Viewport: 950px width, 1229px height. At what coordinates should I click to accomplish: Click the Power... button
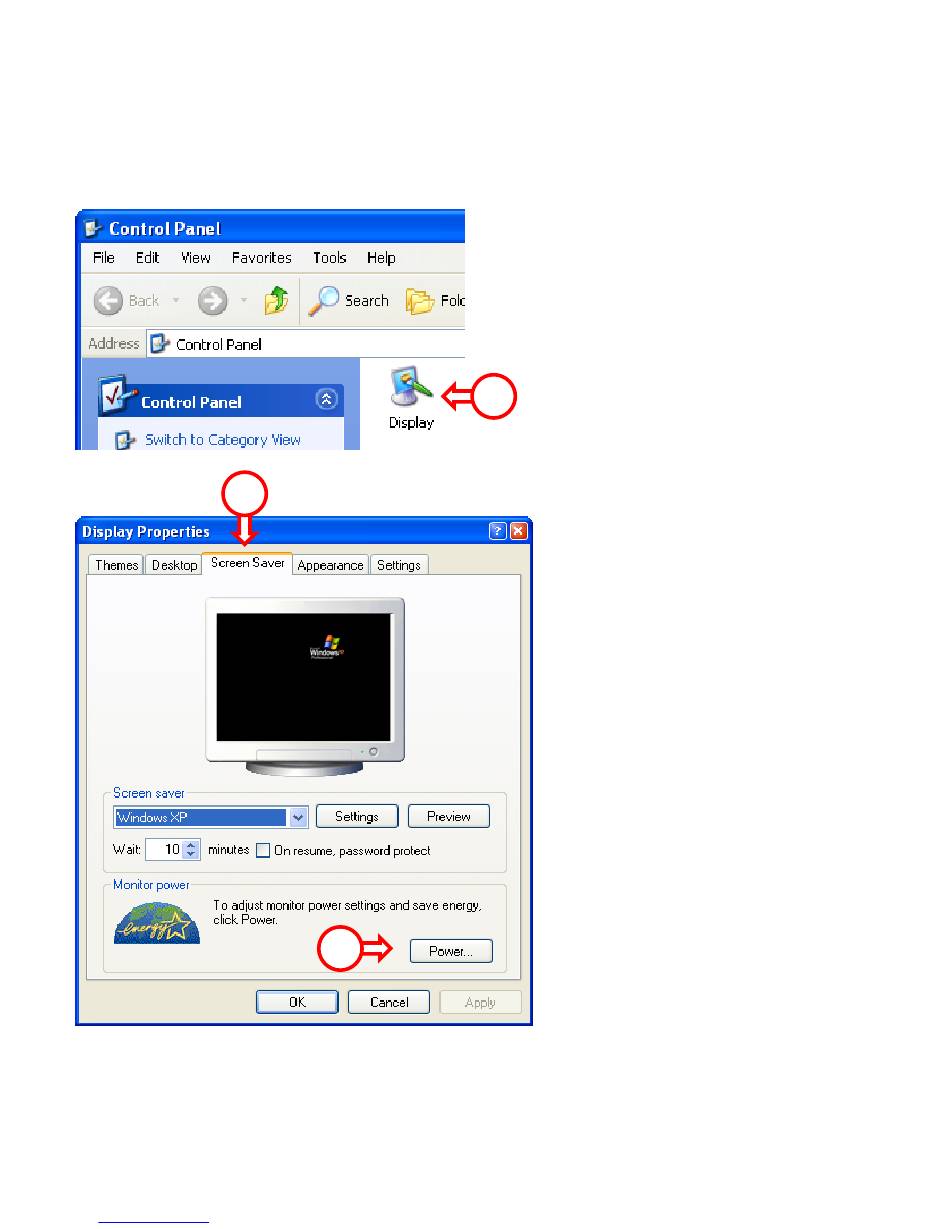tap(451, 951)
